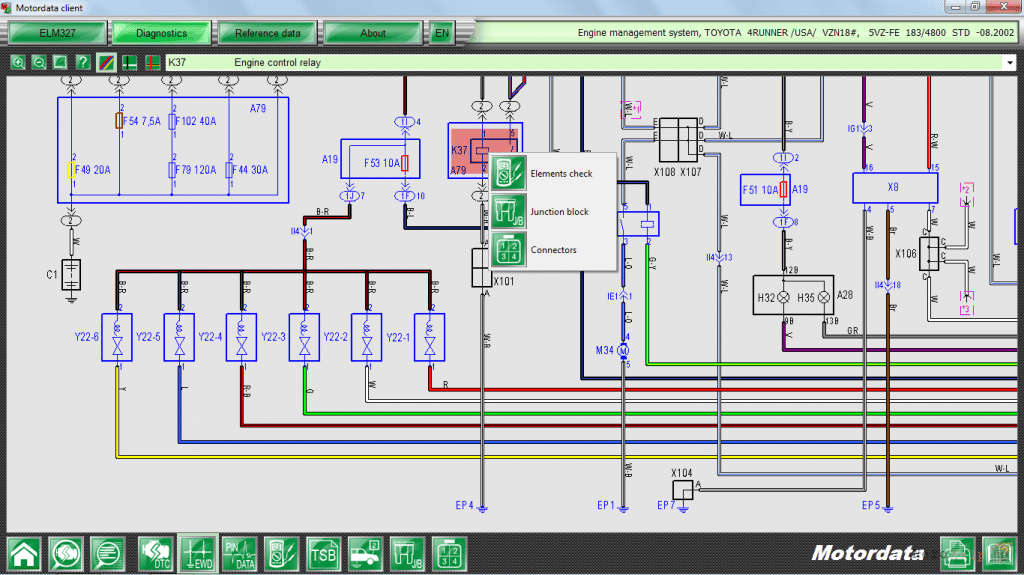Open the TSB bulletins icon
This screenshot has width=1024, height=575.
point(323,554)
